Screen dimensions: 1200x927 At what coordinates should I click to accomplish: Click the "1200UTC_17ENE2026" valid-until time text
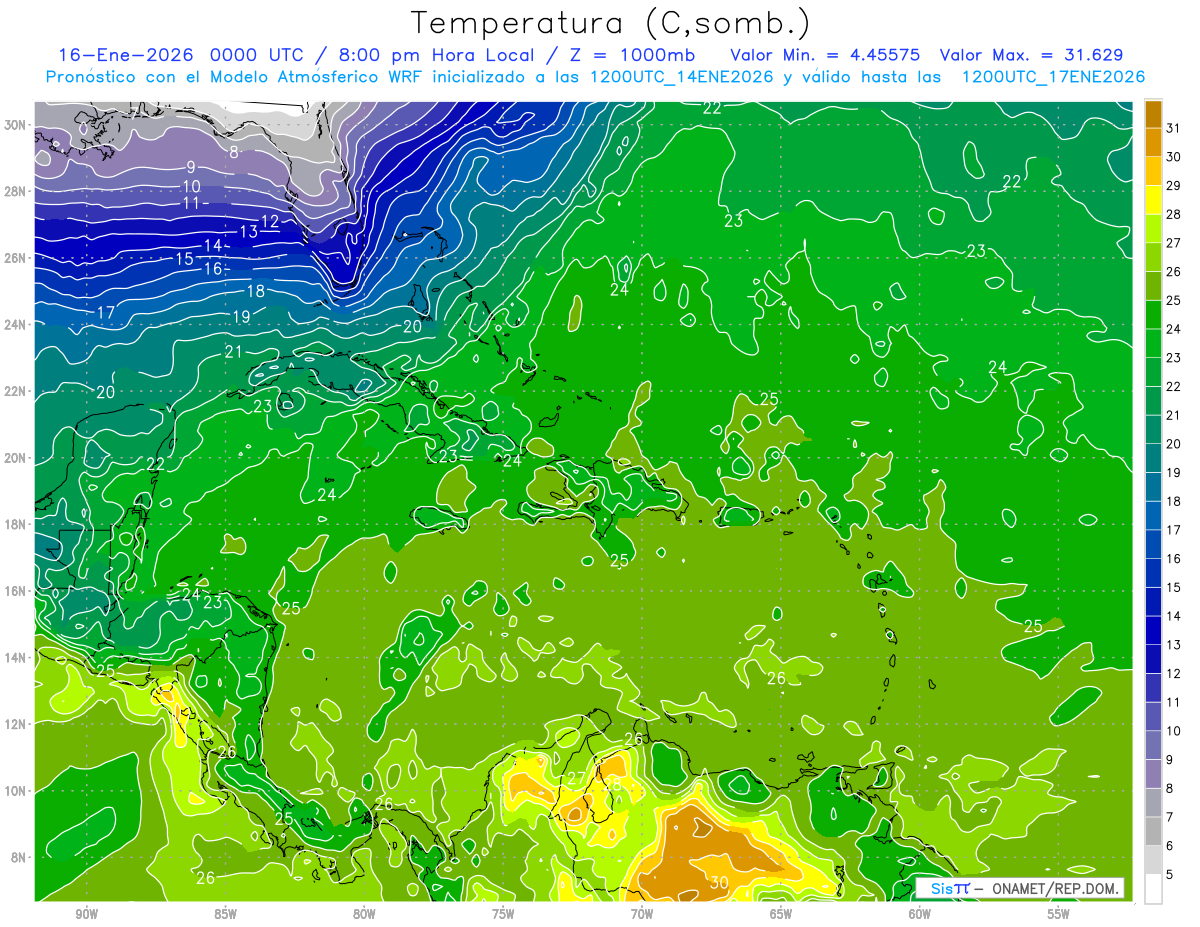click(1053, 77)
